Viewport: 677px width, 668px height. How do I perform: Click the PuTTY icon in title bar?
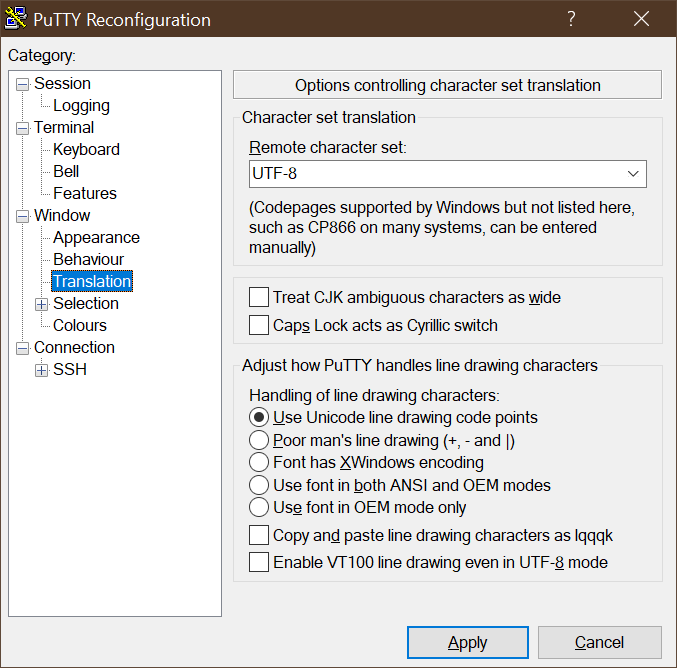(16, 20)
